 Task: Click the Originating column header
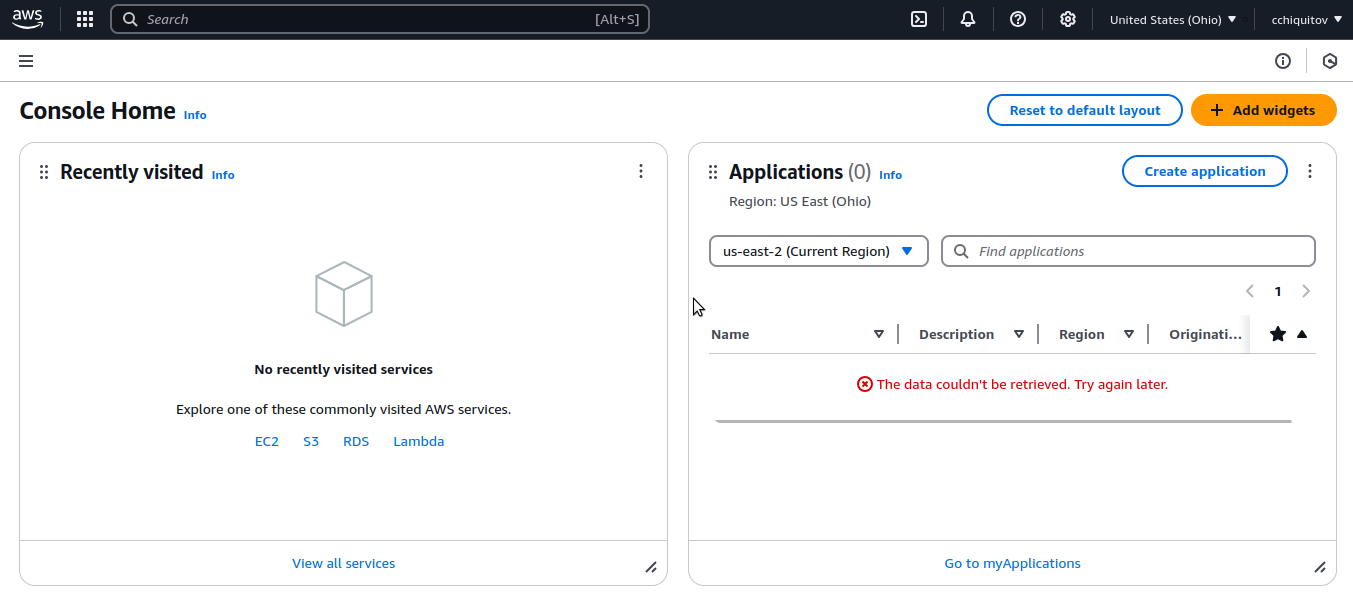tap(1205, 334)
